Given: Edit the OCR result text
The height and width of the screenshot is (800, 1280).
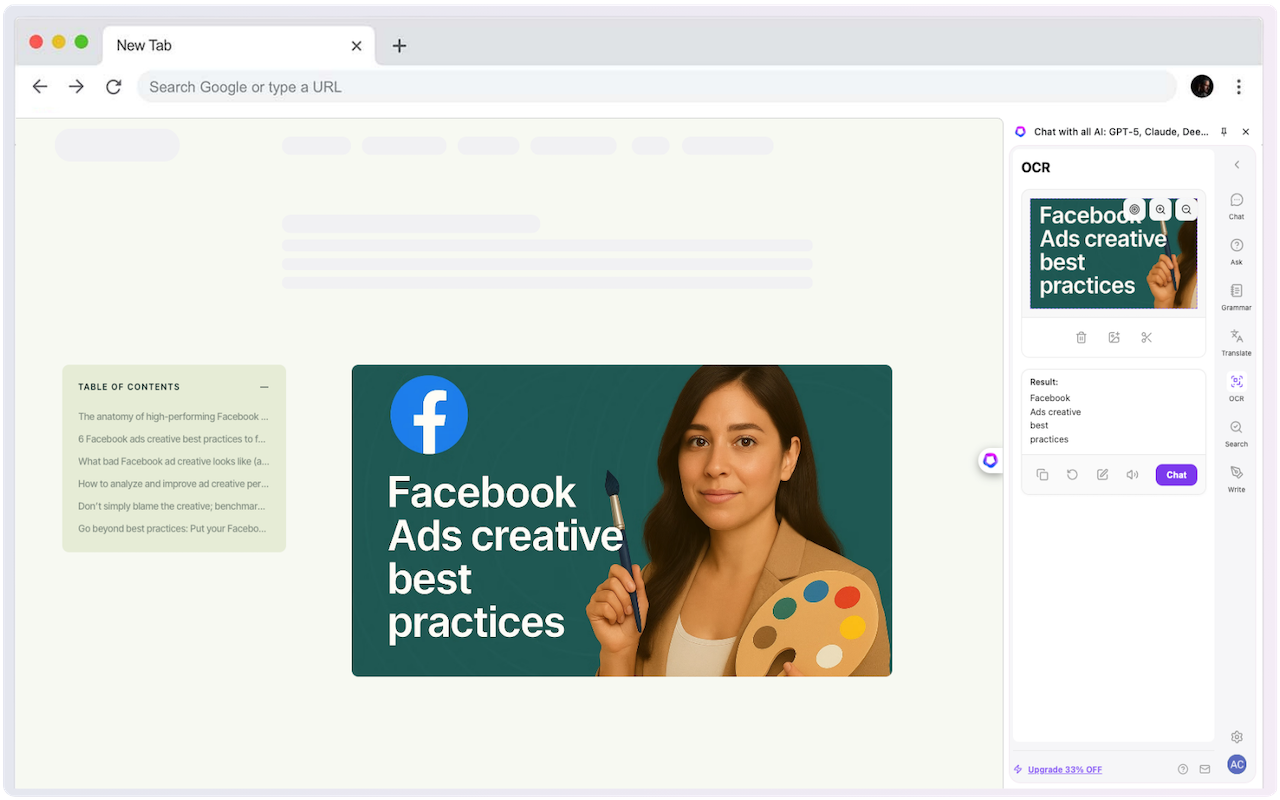Looking at the screenshot, I should [x=1102, y=475].
